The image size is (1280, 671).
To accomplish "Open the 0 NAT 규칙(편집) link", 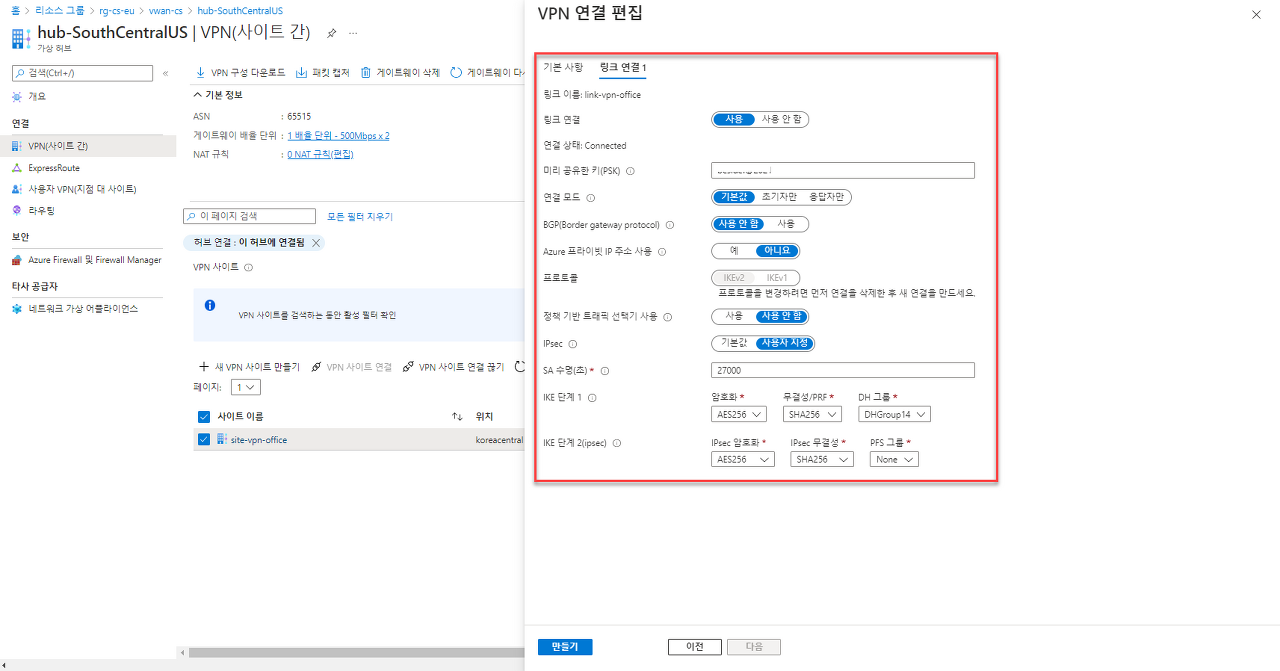I will 320,154.
